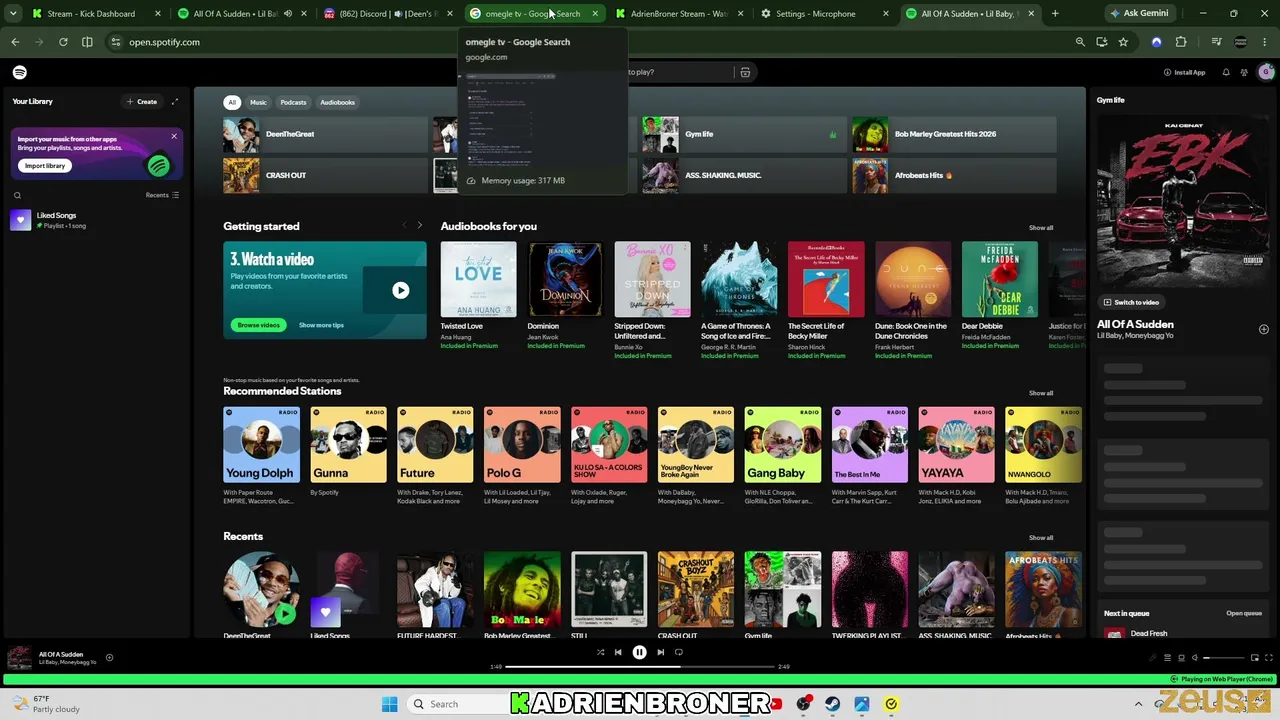Open the Windows Start menu
Viewport: 1280px width, 720px height.
(389, 704)
